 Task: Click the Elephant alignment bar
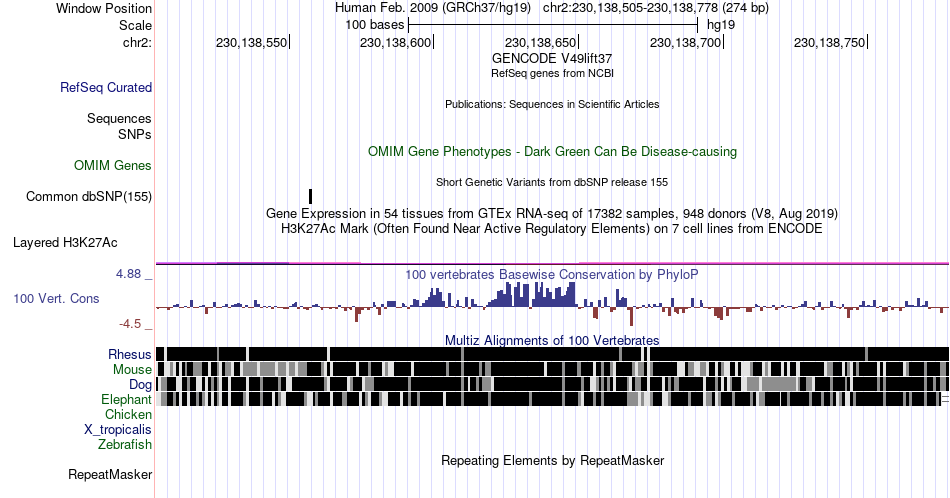[552, 399]
